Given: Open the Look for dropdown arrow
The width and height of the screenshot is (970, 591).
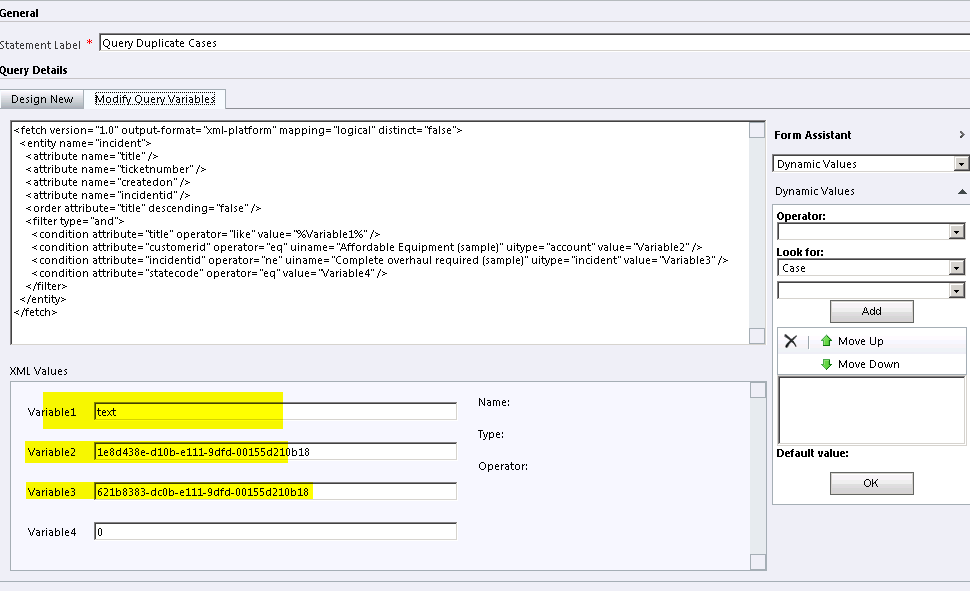Looking at the screenshot, I should click(x=958, y=267).
